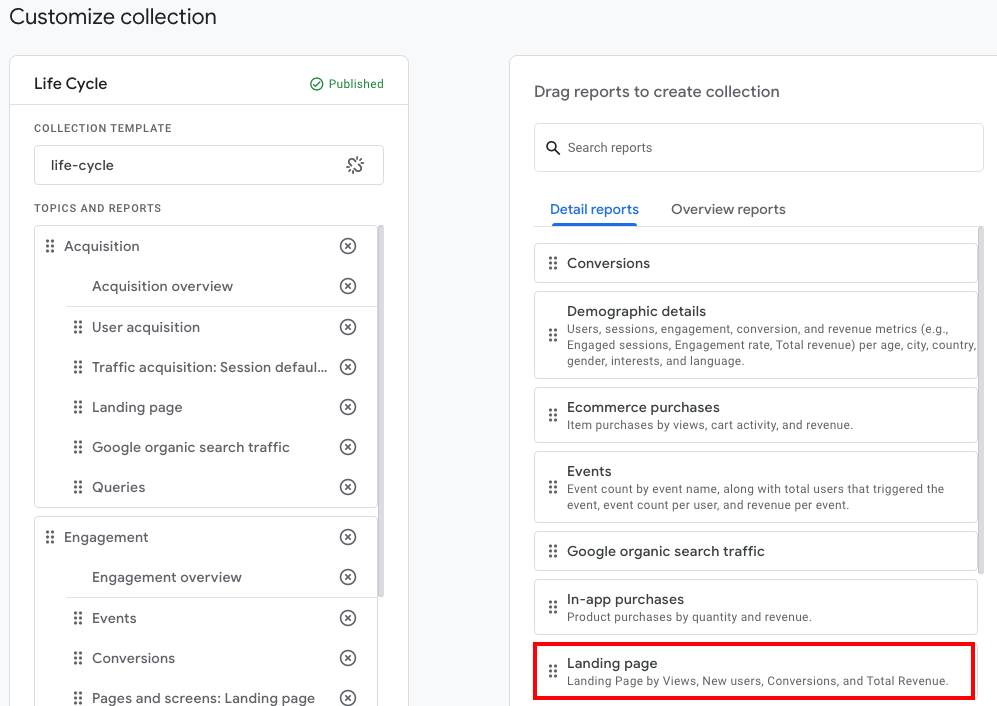Click drag handle of Landing page card
This screenshot has height=706, width=997.
(553, 671)
